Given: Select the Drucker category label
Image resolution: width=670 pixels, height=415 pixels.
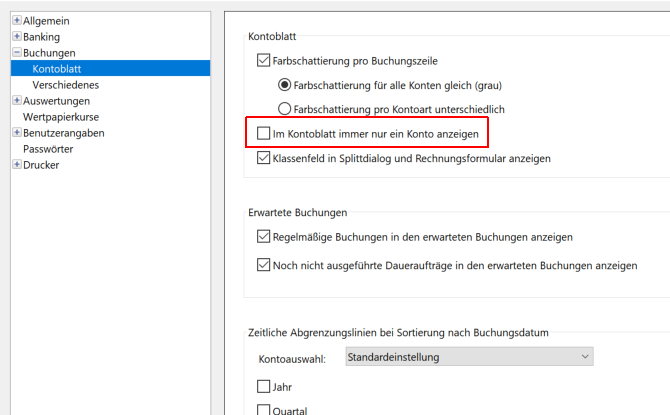Looking at the screenshot, I should [41, 165].
